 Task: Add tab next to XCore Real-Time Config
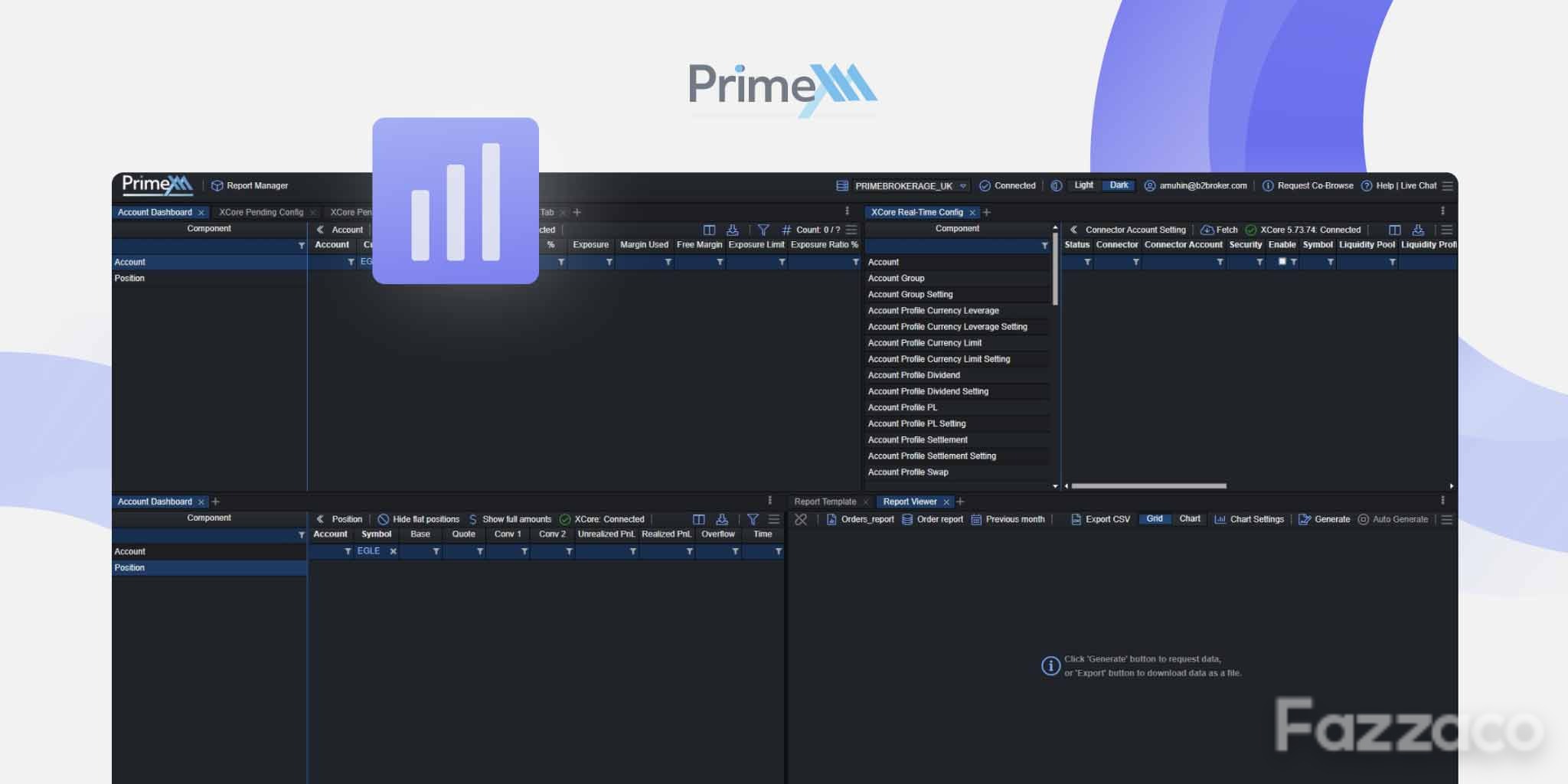[987, 212]
